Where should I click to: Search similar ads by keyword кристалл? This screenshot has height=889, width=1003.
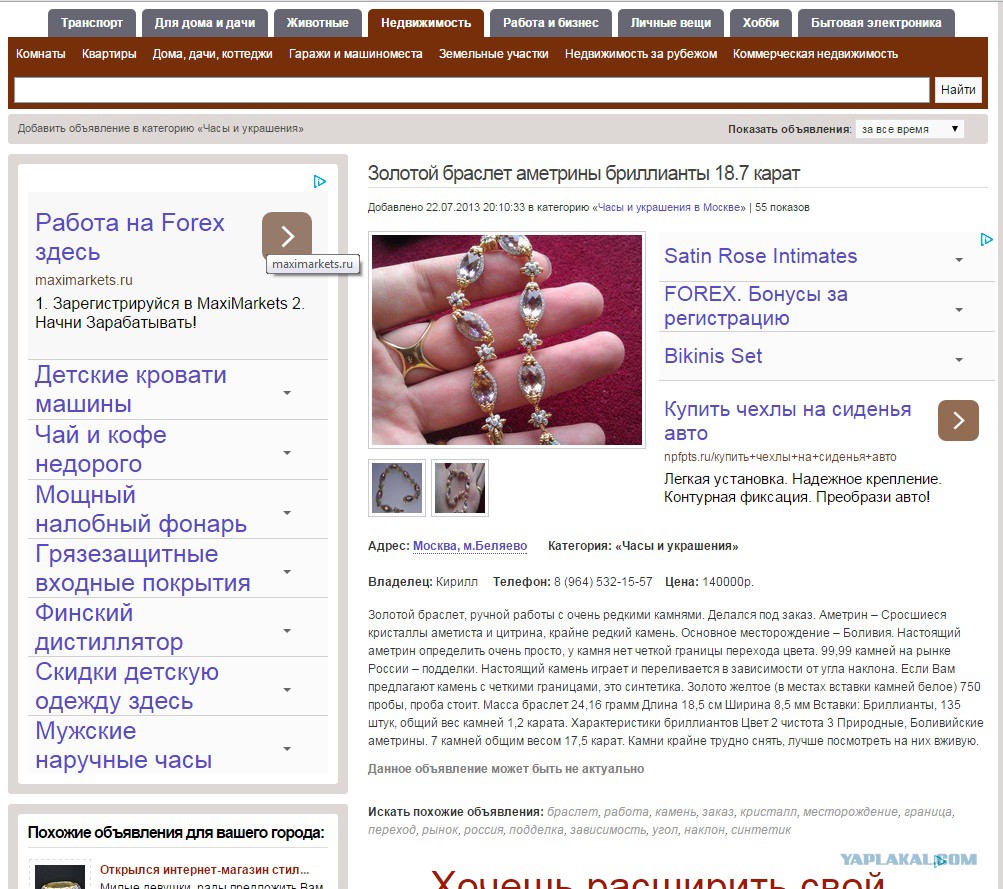768,812
